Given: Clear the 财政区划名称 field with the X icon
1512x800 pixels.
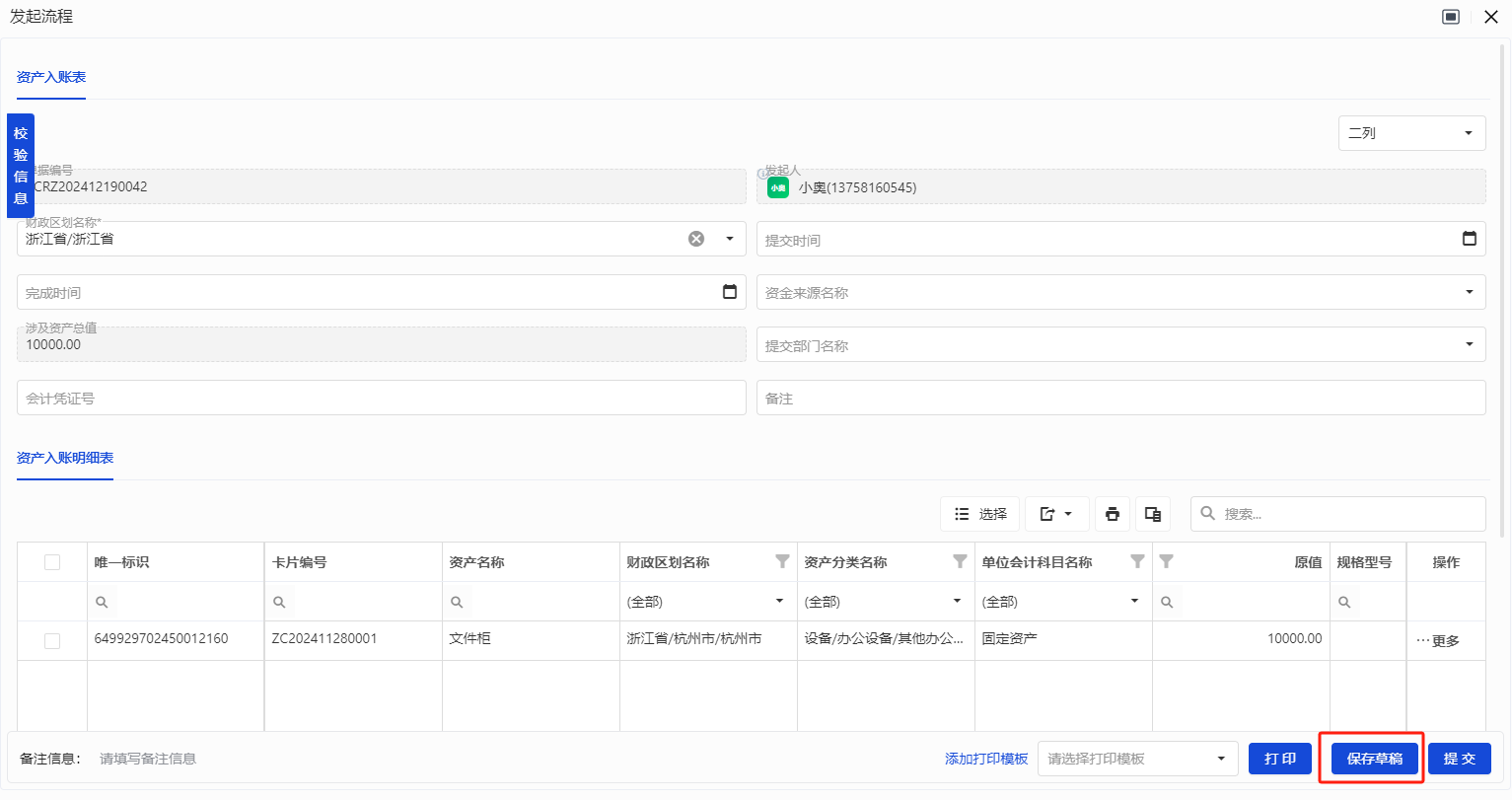Looking at the screenshot, I should point(696,239).
